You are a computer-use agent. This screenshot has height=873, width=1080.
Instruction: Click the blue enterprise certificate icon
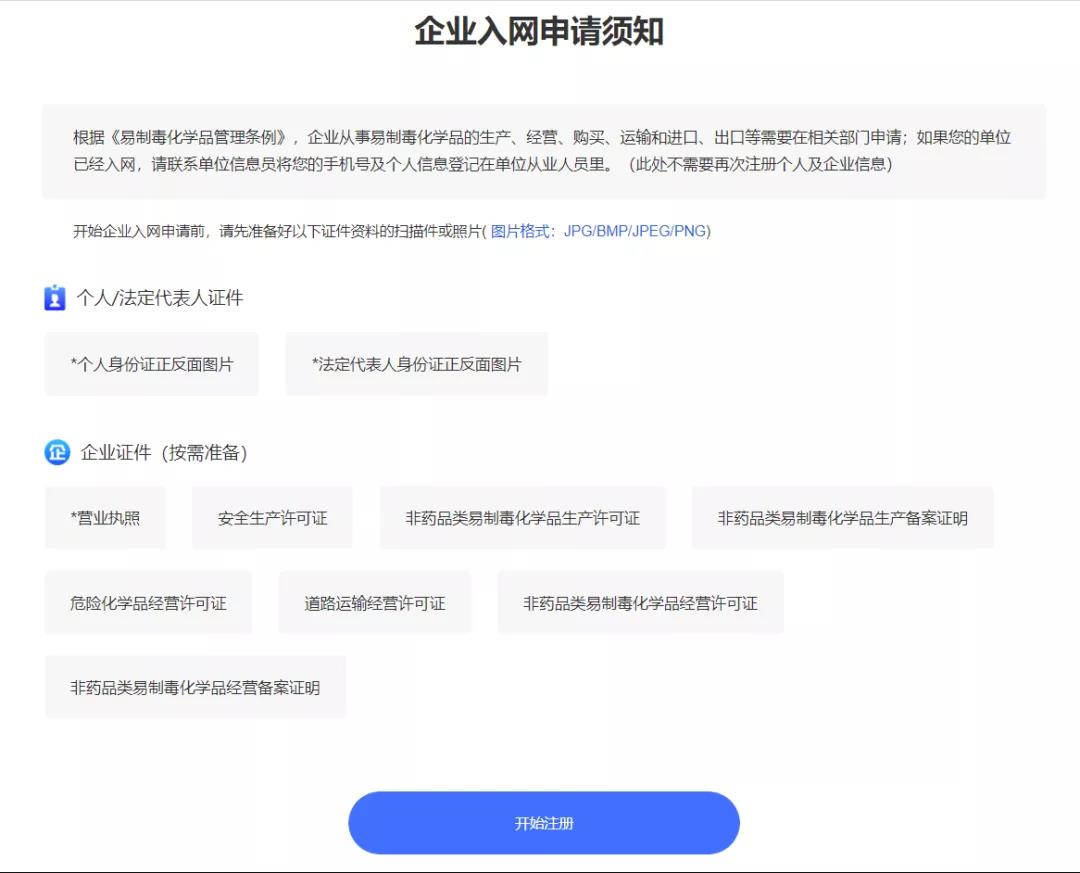57,453
